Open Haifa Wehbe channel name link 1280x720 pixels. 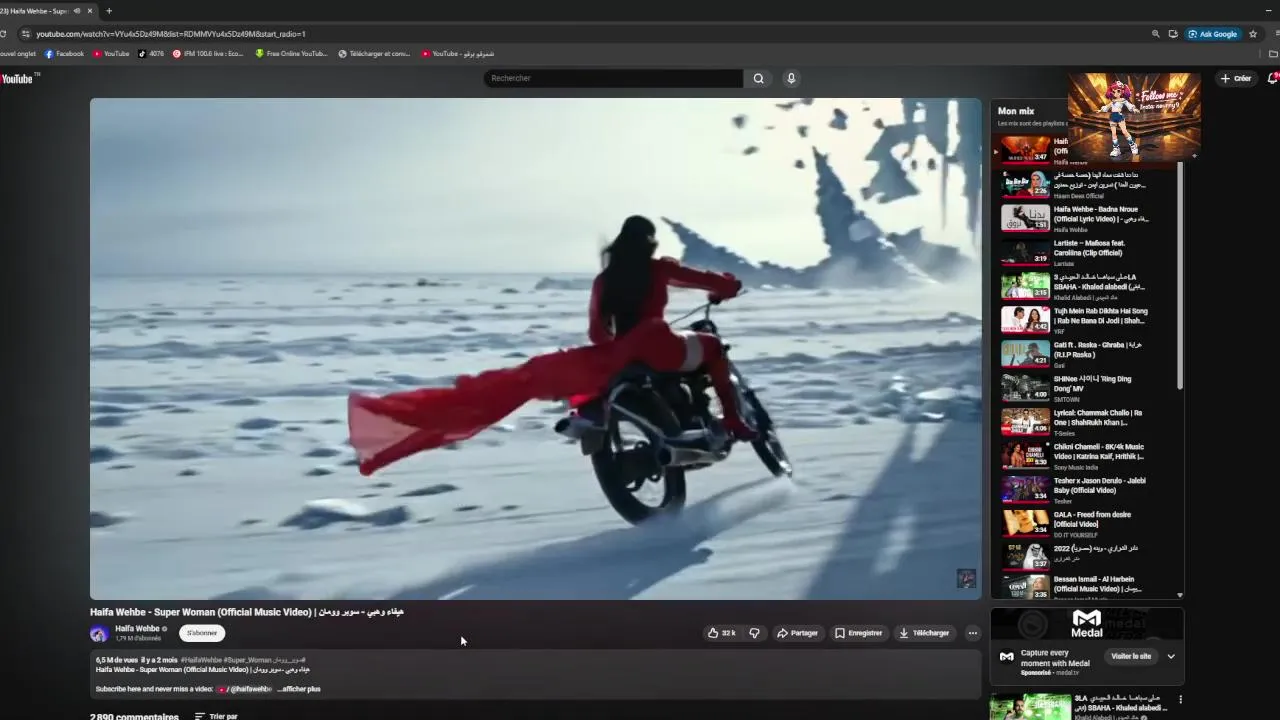coord(137,629)
